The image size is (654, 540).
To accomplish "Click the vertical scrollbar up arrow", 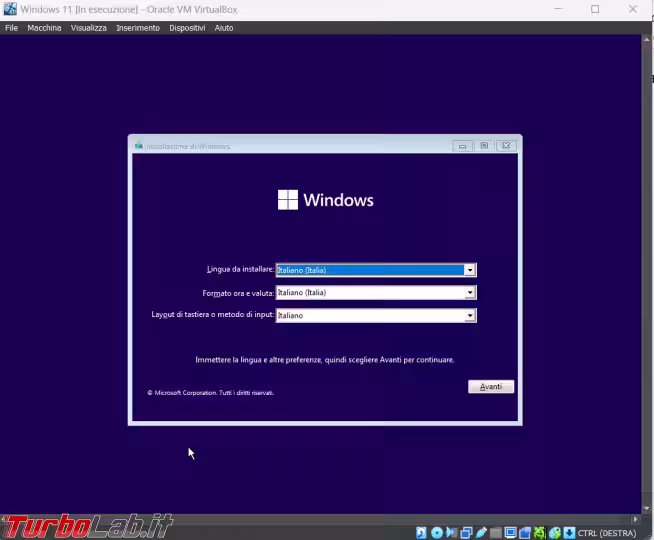I will coord(646,40).
